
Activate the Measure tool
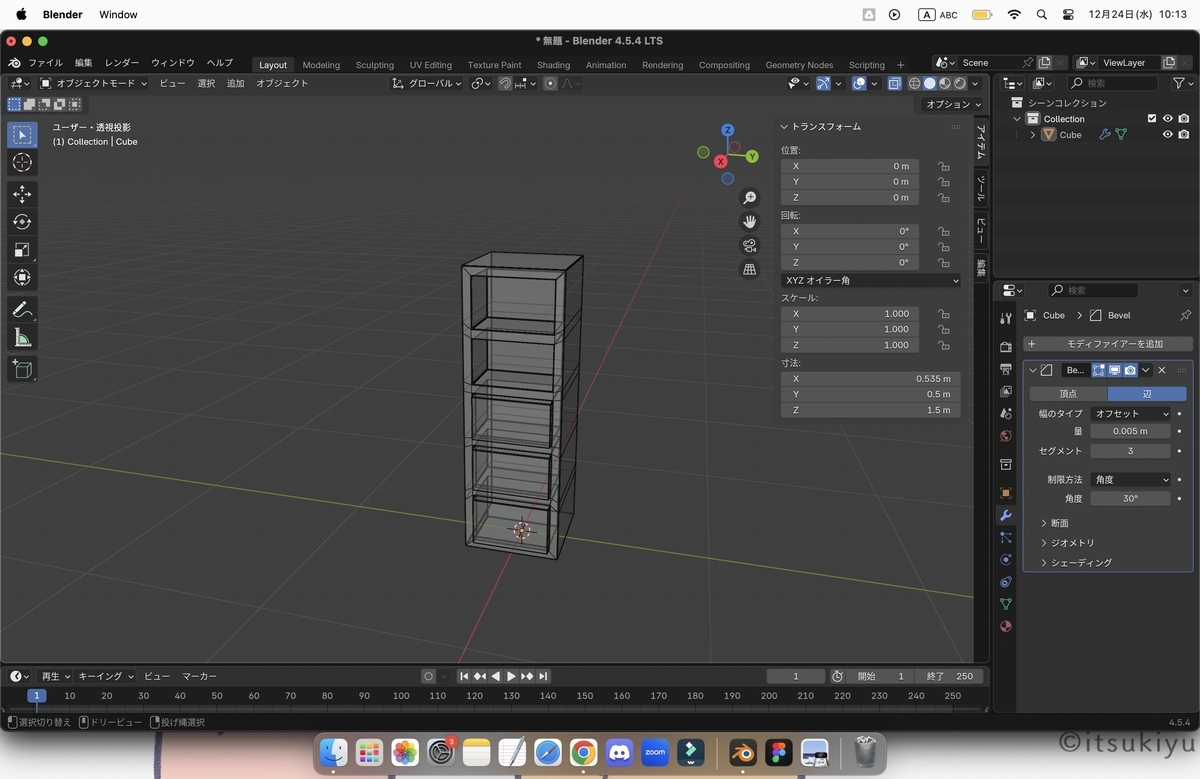[x=22, y=338]
